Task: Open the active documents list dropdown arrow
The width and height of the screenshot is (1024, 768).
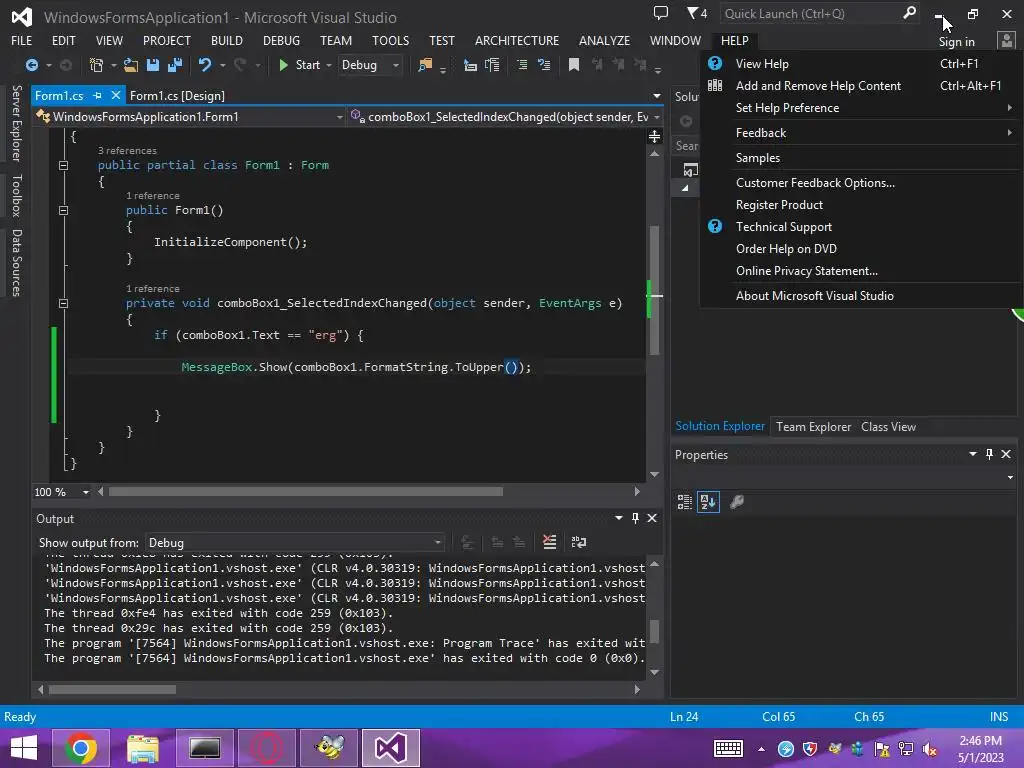Action: click(x=657, y=96)
